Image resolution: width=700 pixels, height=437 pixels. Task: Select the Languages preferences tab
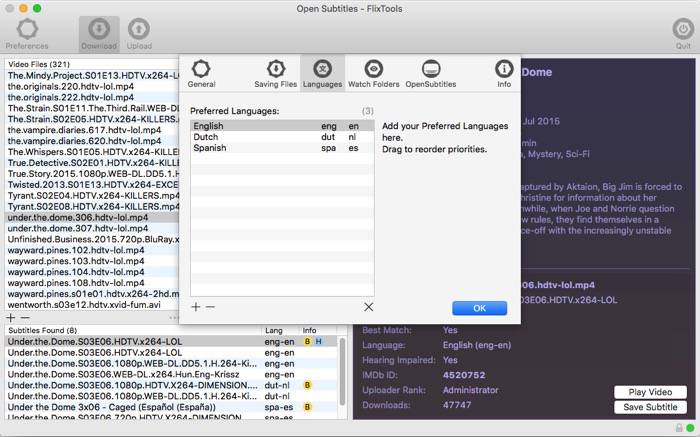[x=322, y=74]
